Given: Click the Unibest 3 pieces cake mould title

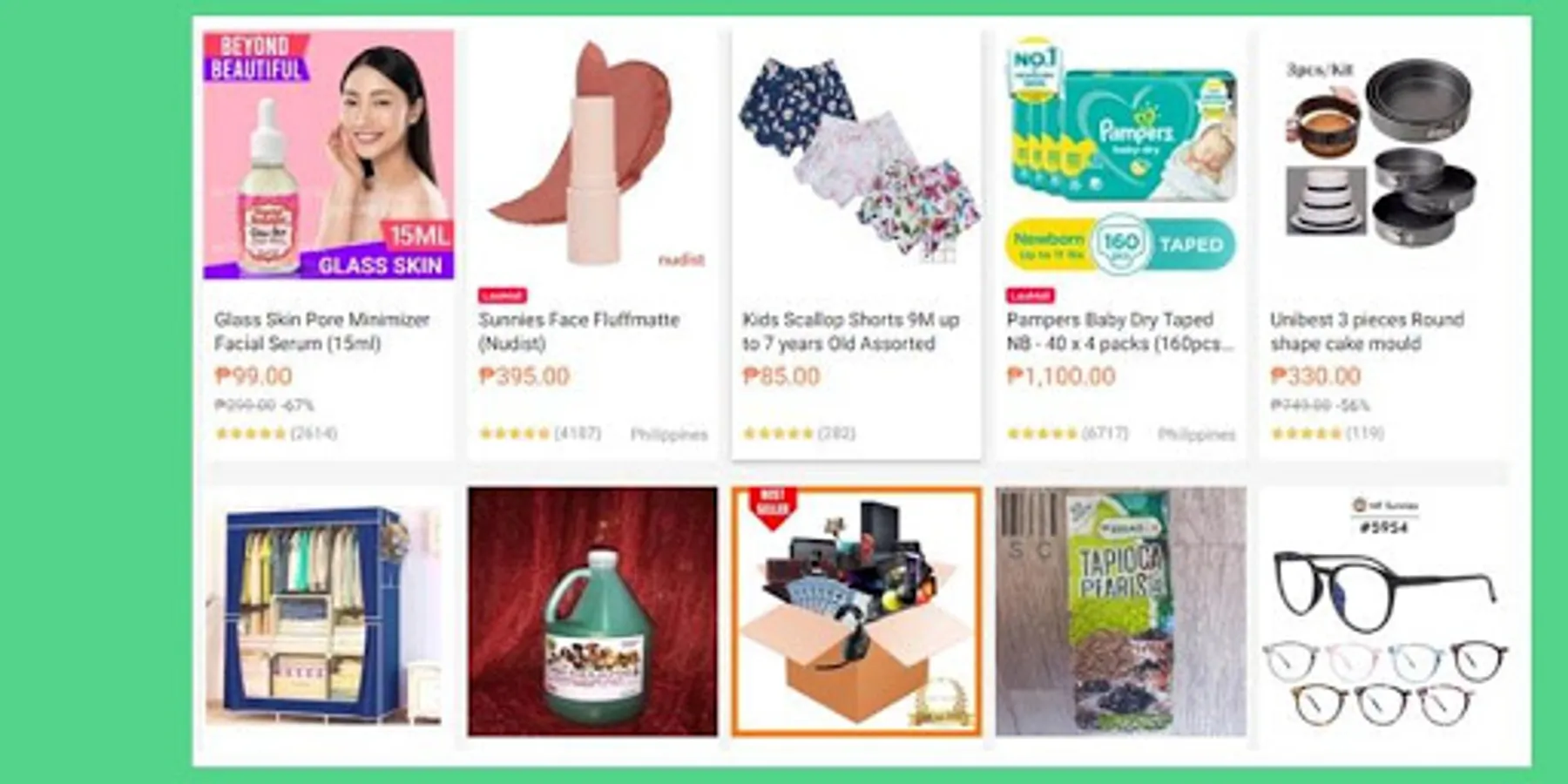Looking at the screenshot, I should pyautogui.click(x=1367, y=331).
